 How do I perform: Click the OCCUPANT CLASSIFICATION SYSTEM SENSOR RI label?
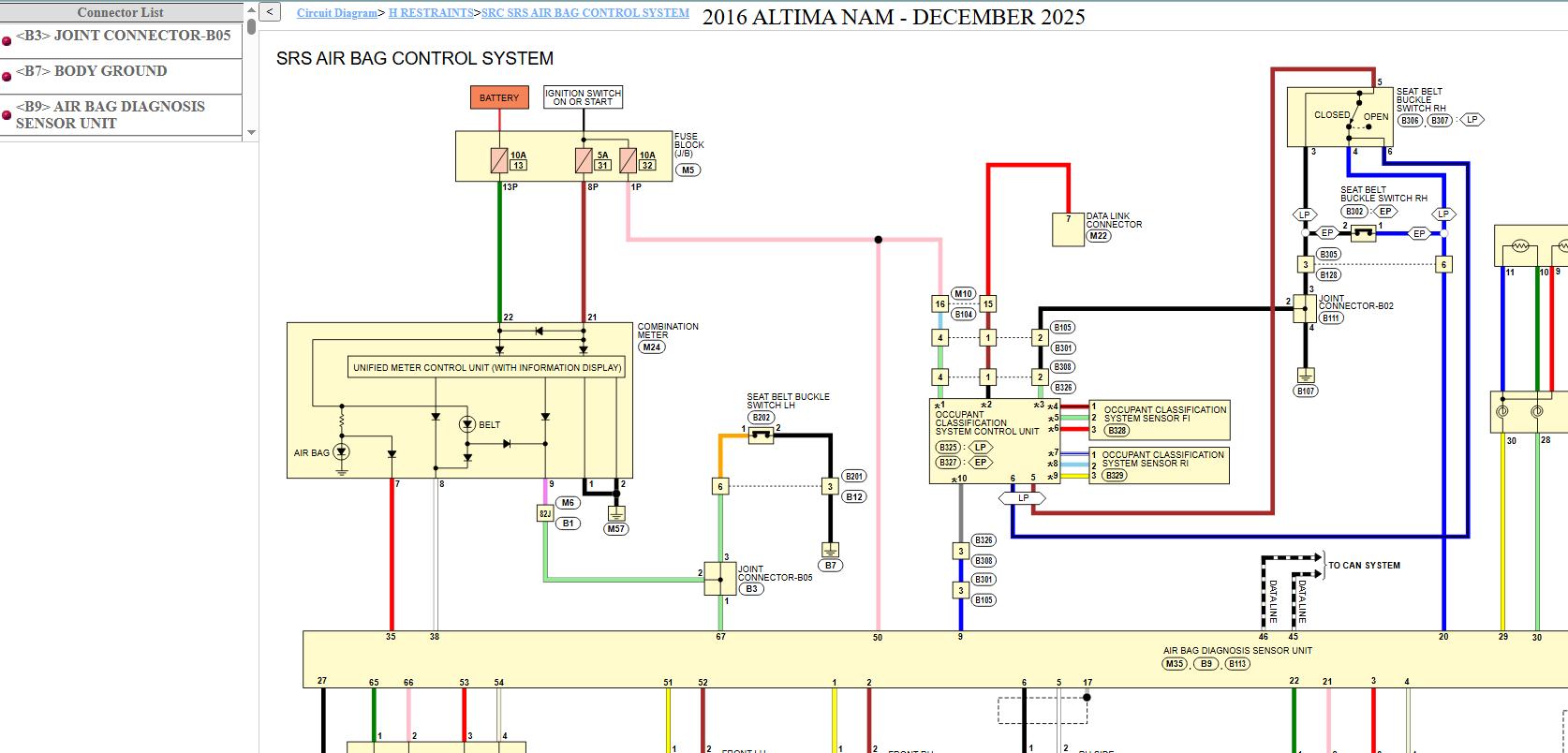(x=1163, y=459)
